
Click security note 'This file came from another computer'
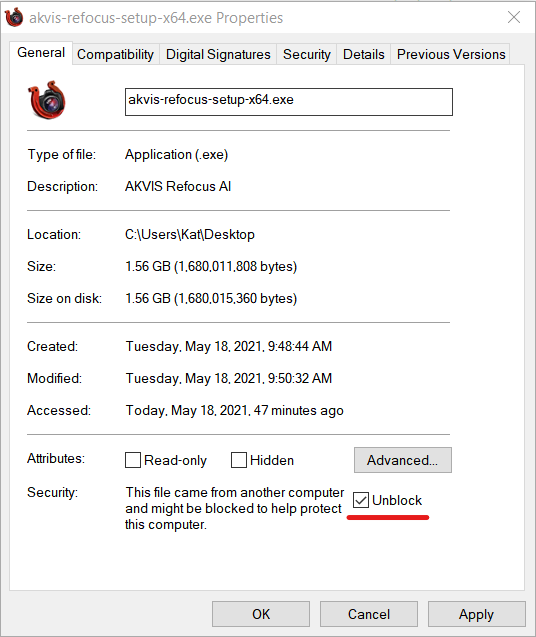[x=235, y=492]
